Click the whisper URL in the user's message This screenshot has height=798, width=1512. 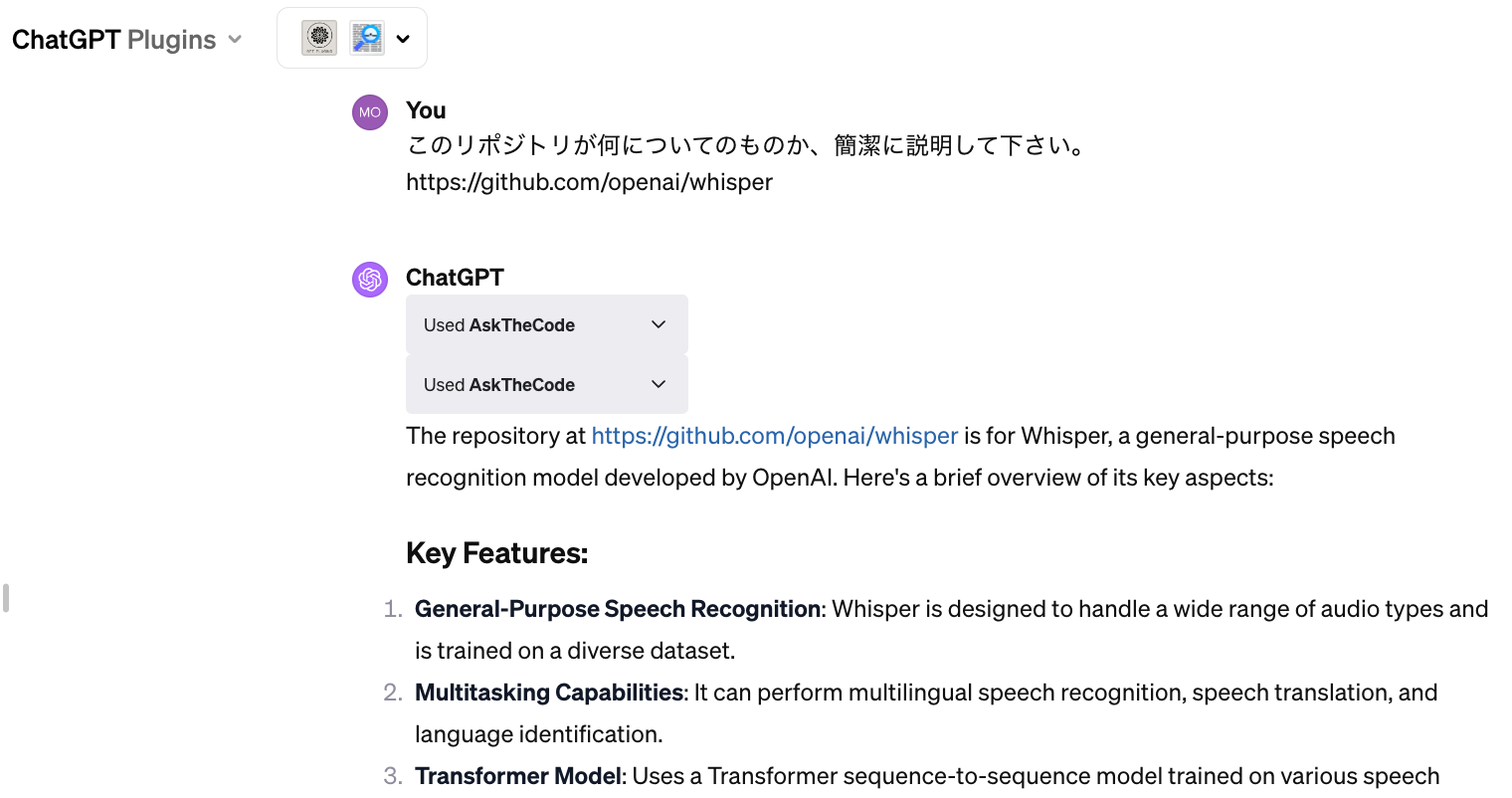[x=589, y=182]
